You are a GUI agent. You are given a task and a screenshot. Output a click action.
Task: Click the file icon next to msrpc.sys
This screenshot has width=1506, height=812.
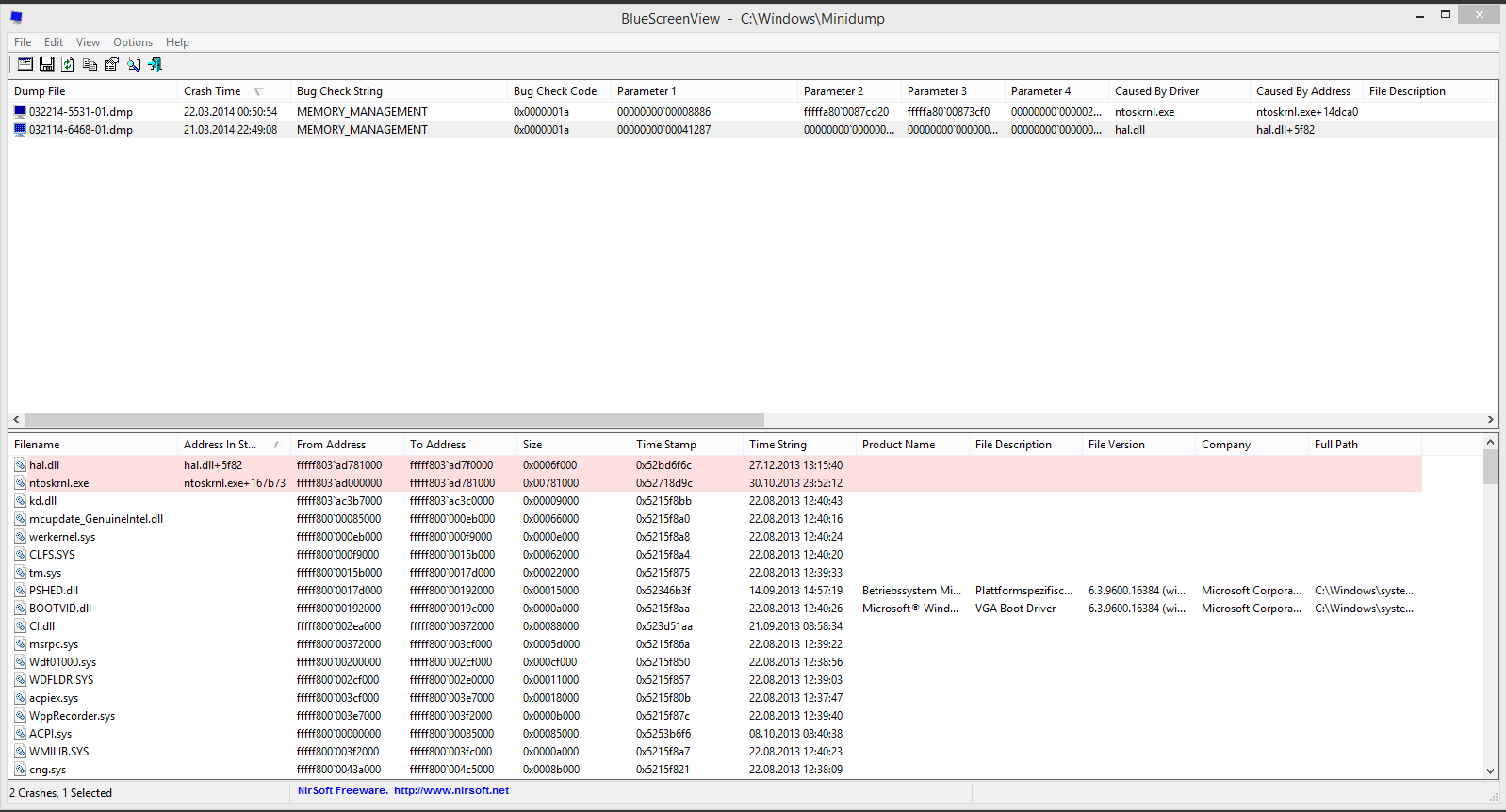20,644
